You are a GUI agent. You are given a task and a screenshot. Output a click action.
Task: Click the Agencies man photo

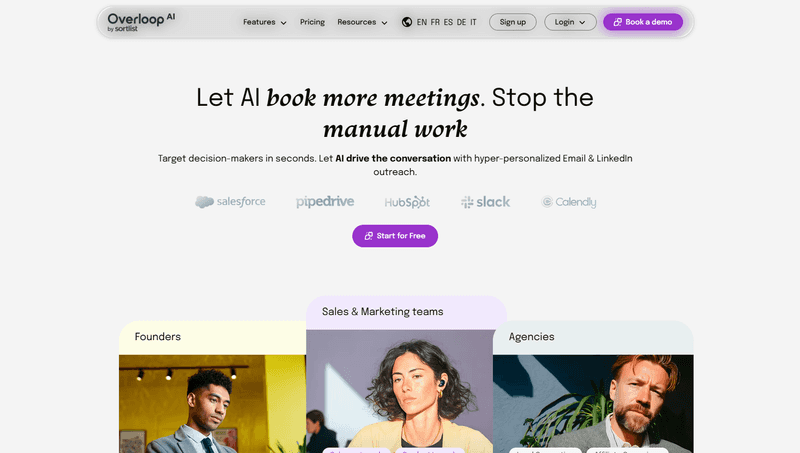pos(593,404)
